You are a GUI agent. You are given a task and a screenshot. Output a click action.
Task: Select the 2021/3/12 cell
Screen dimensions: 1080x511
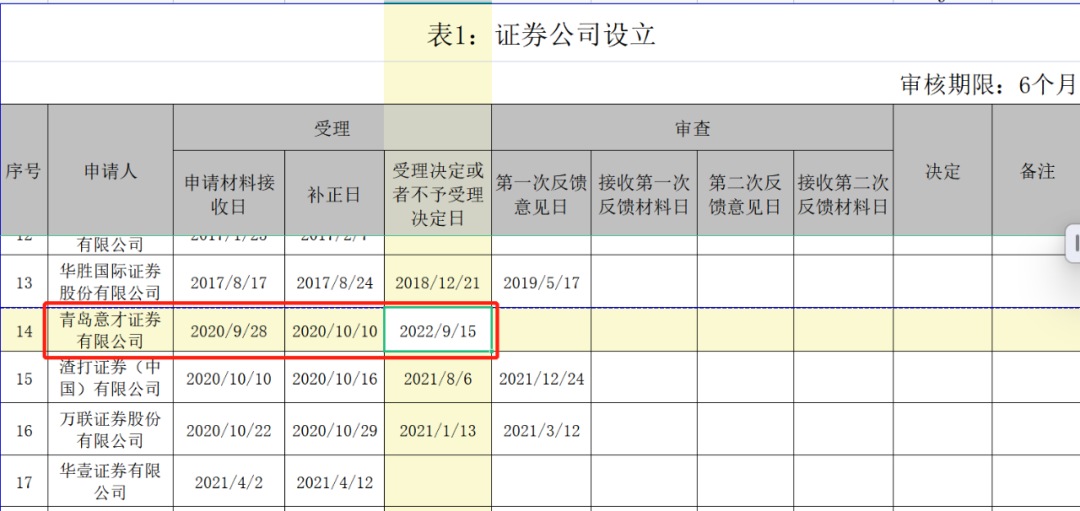click(x=541, y=430)
